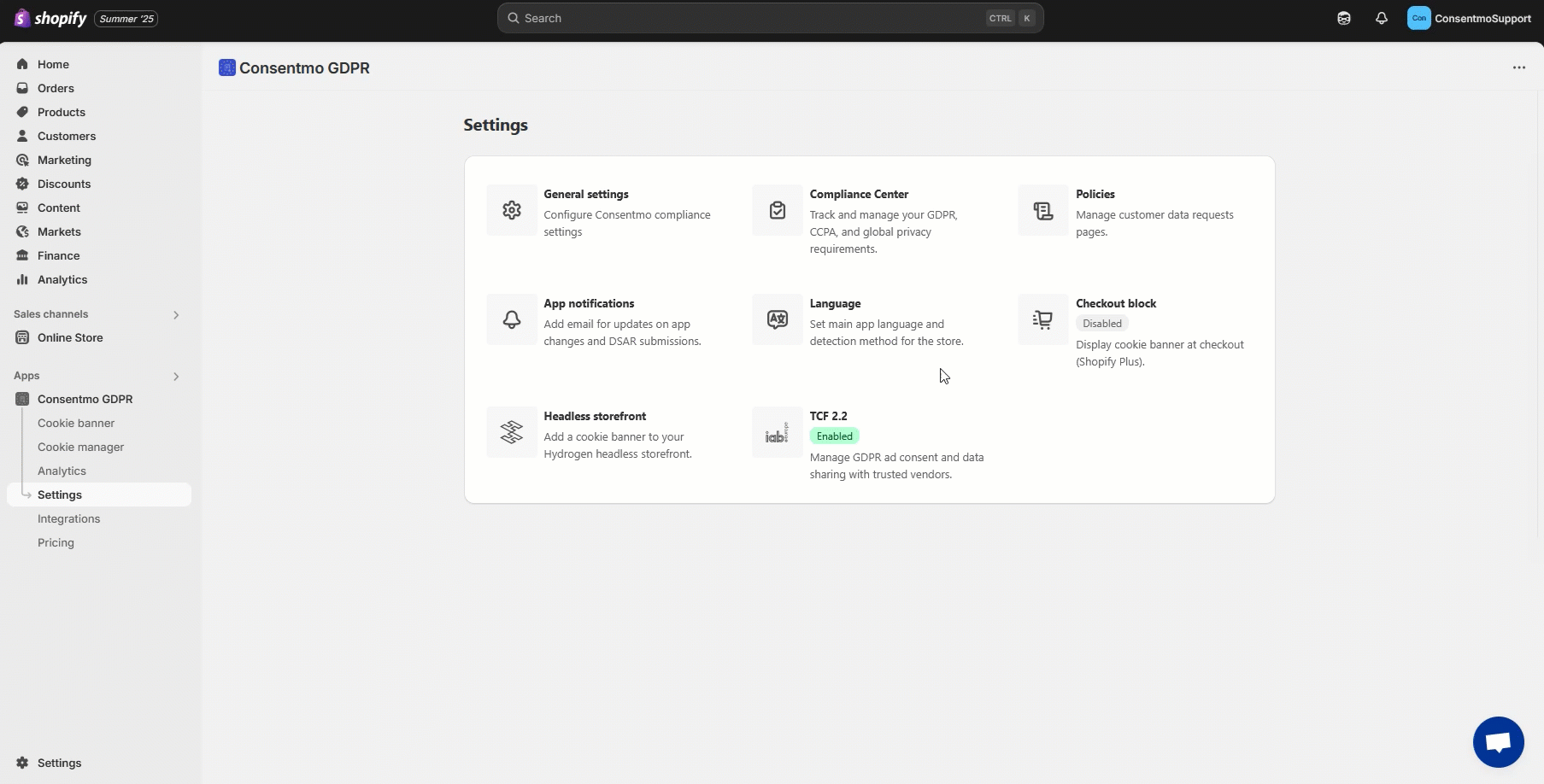Click the Checkout block title

click(x=1116, y=303)
